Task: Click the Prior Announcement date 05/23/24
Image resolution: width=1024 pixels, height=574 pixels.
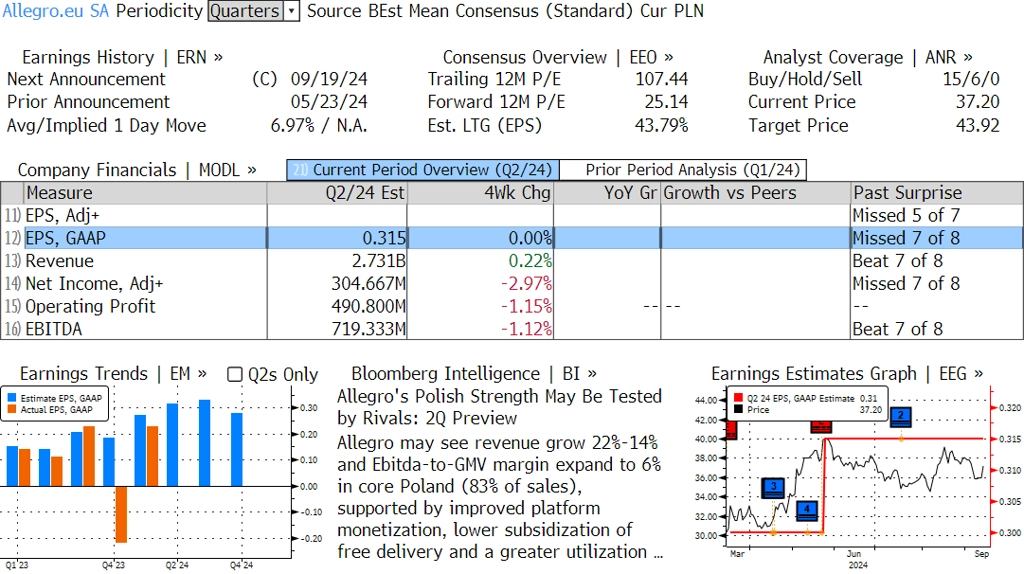Action: coord(329,103)
